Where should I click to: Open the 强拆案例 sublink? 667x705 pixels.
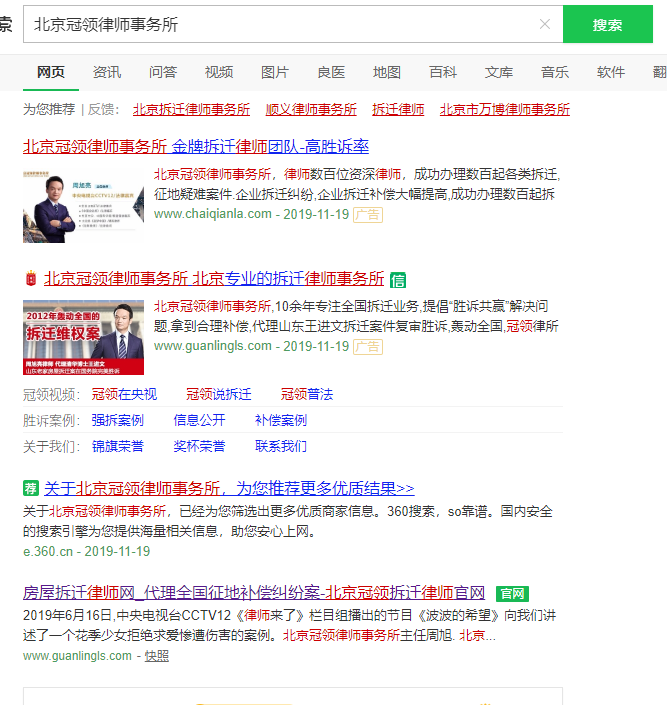pyautogui.click(x=117, y=420)
